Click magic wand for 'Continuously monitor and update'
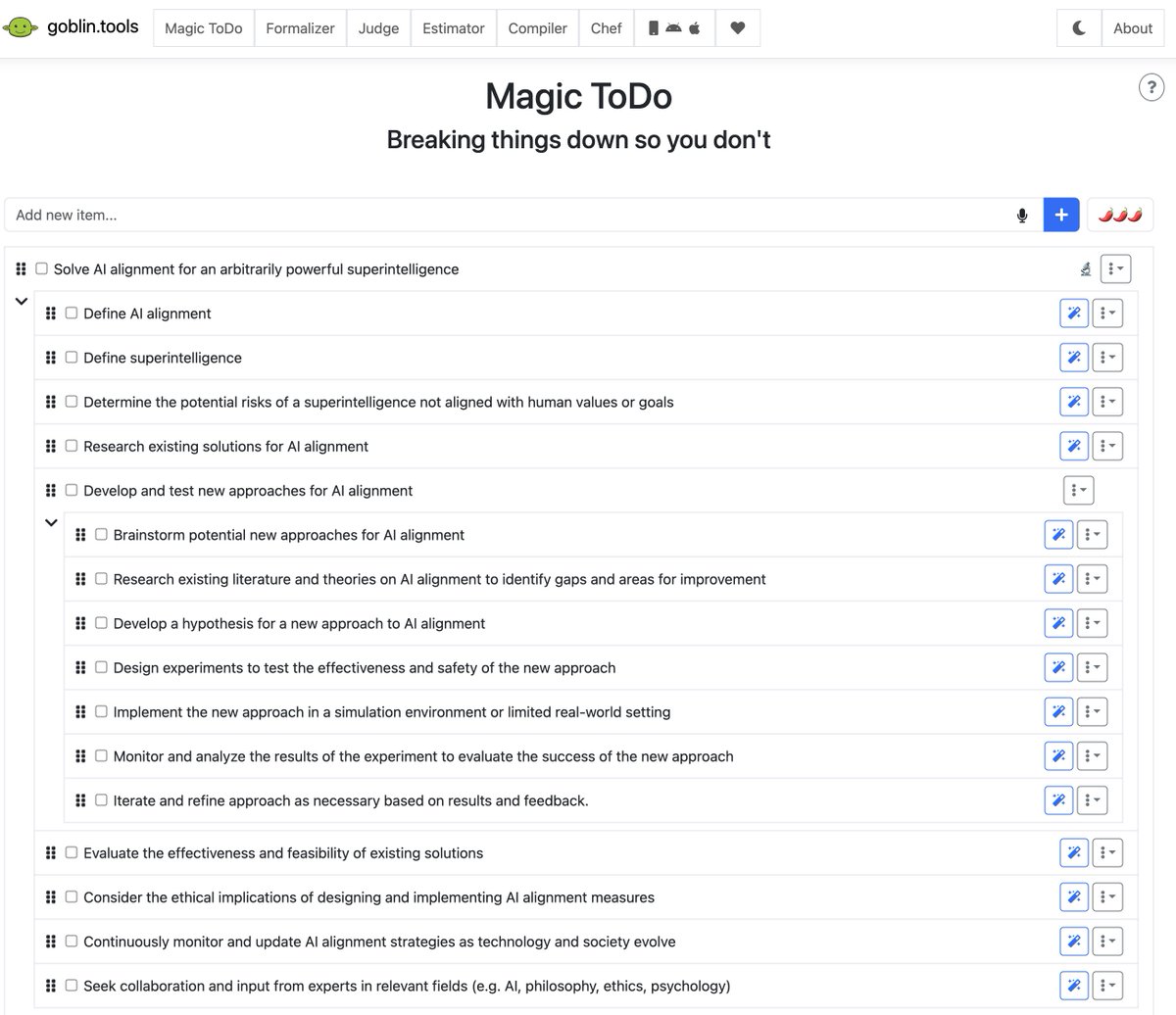Screen dimensions: 1176x1015 (1074, 942)
